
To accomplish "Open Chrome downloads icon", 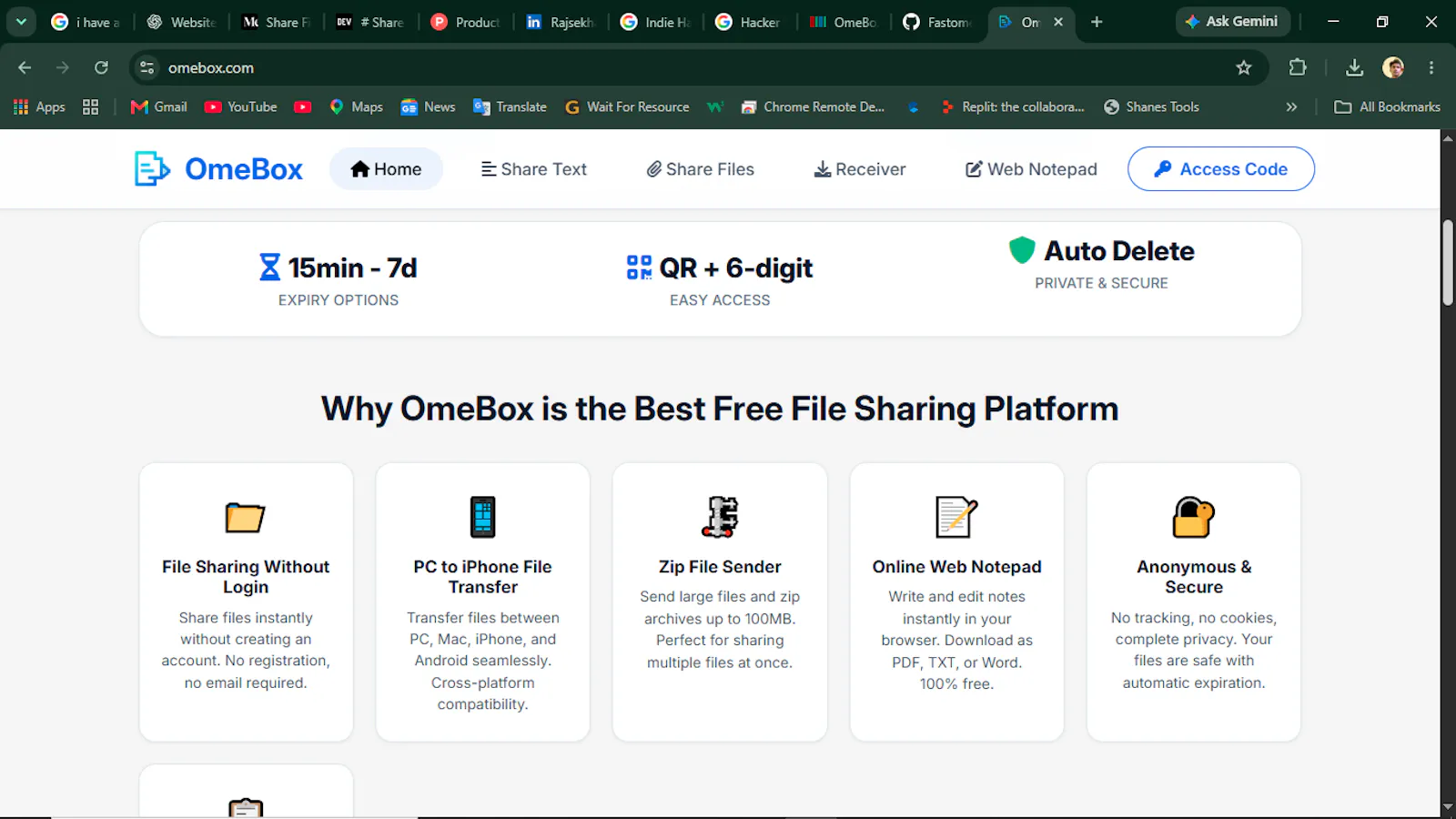I will pyautogui.click(x=1354, y=67).
